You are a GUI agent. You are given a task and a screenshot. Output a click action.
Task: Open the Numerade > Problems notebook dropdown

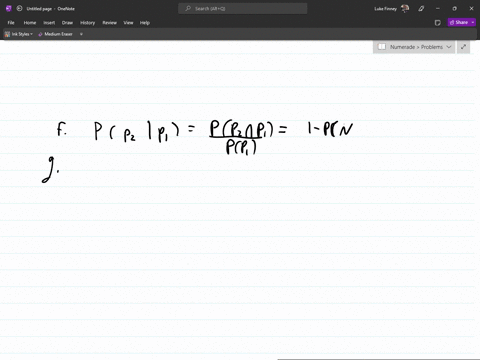[414, 47]
